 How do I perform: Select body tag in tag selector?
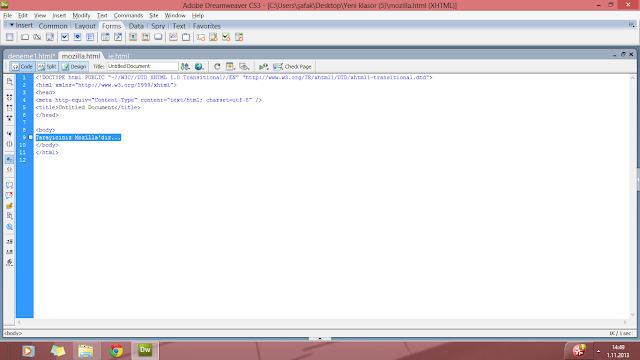(13, 333)
